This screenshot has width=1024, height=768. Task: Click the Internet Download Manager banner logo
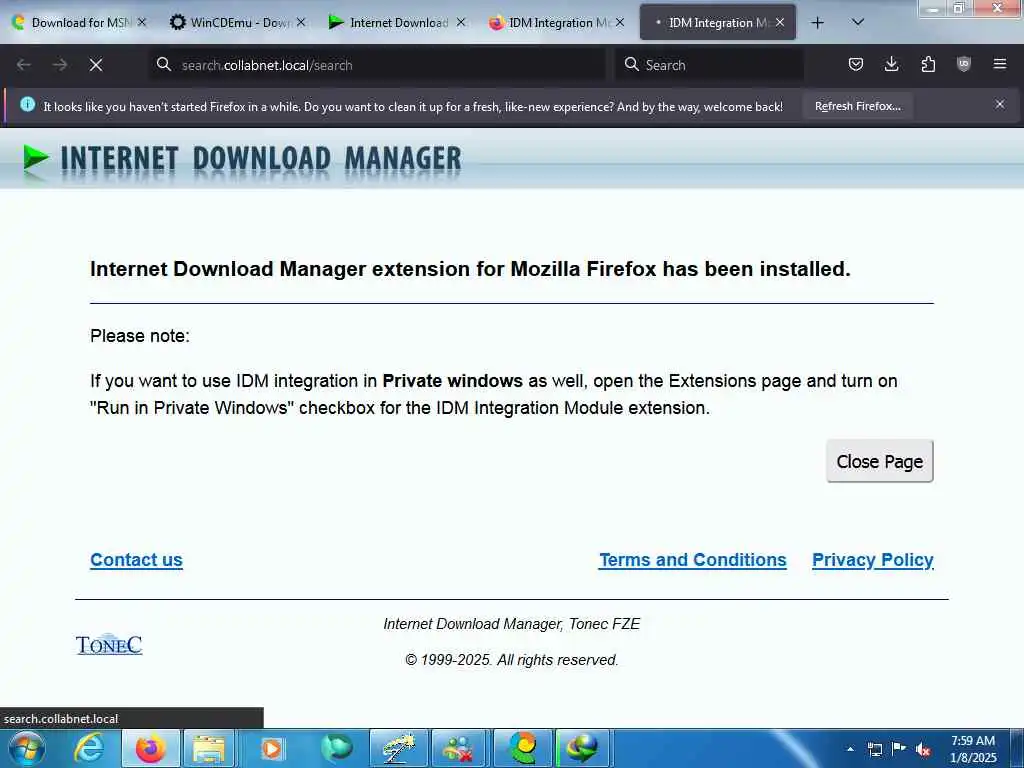point(242,159)
